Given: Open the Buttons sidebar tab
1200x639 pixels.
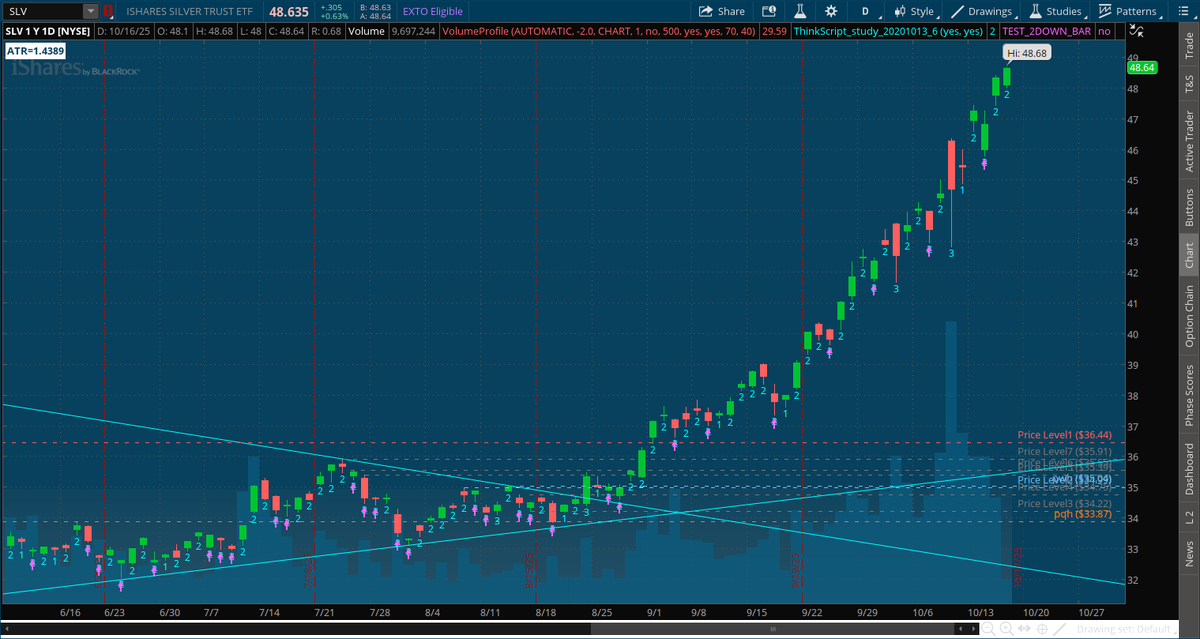Looking at the screenshot, I should (x=1189, y=208).
